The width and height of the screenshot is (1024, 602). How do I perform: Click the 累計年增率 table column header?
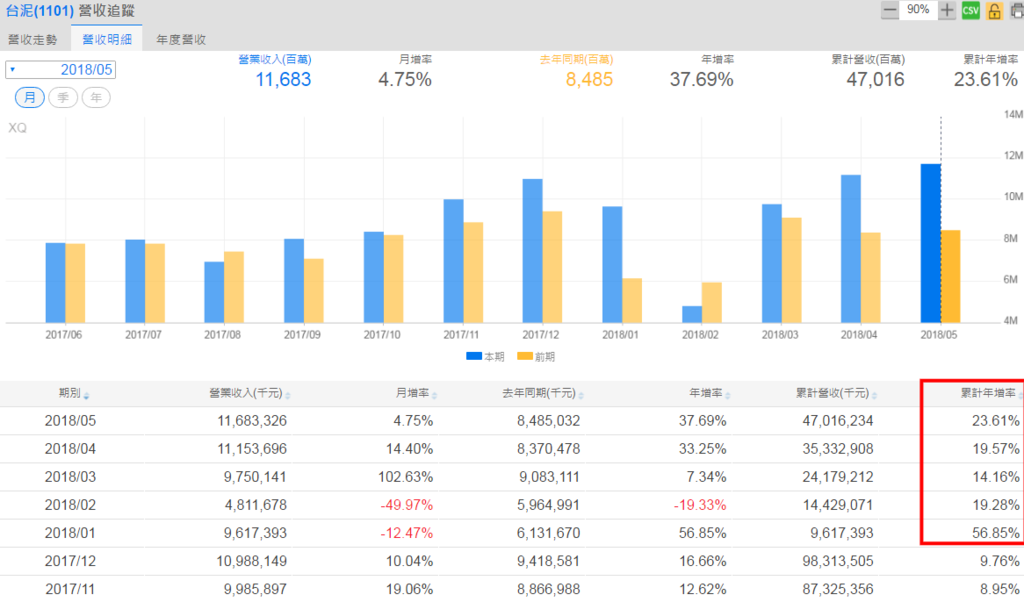pos(987,393)
